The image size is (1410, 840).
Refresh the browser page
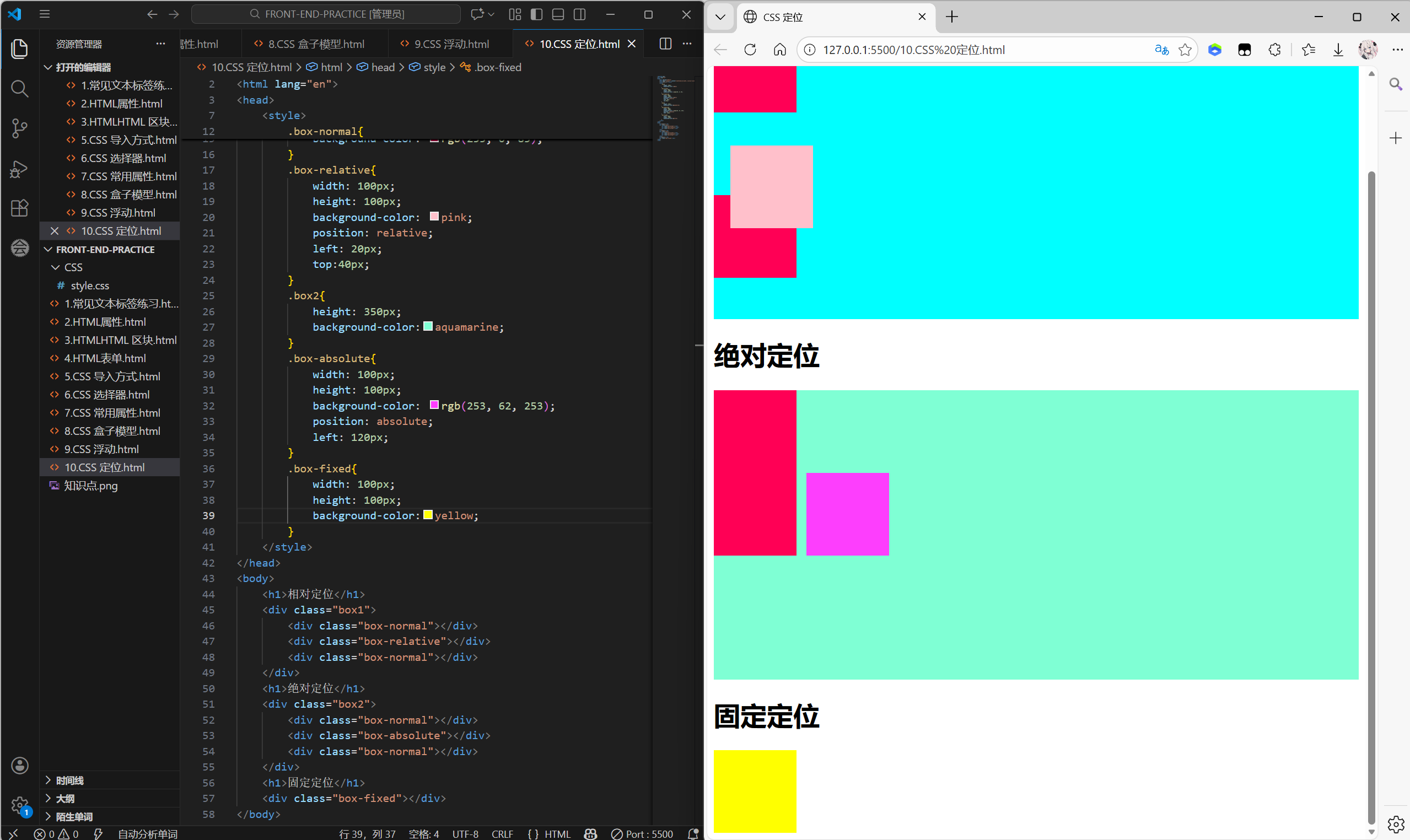click(750, 50)
